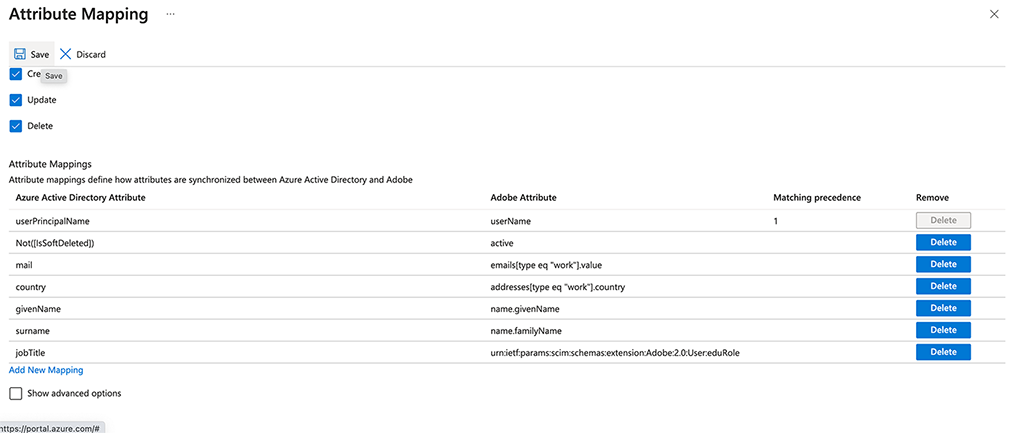Uncheck the Update checkbox

click(x=16, y=100)
